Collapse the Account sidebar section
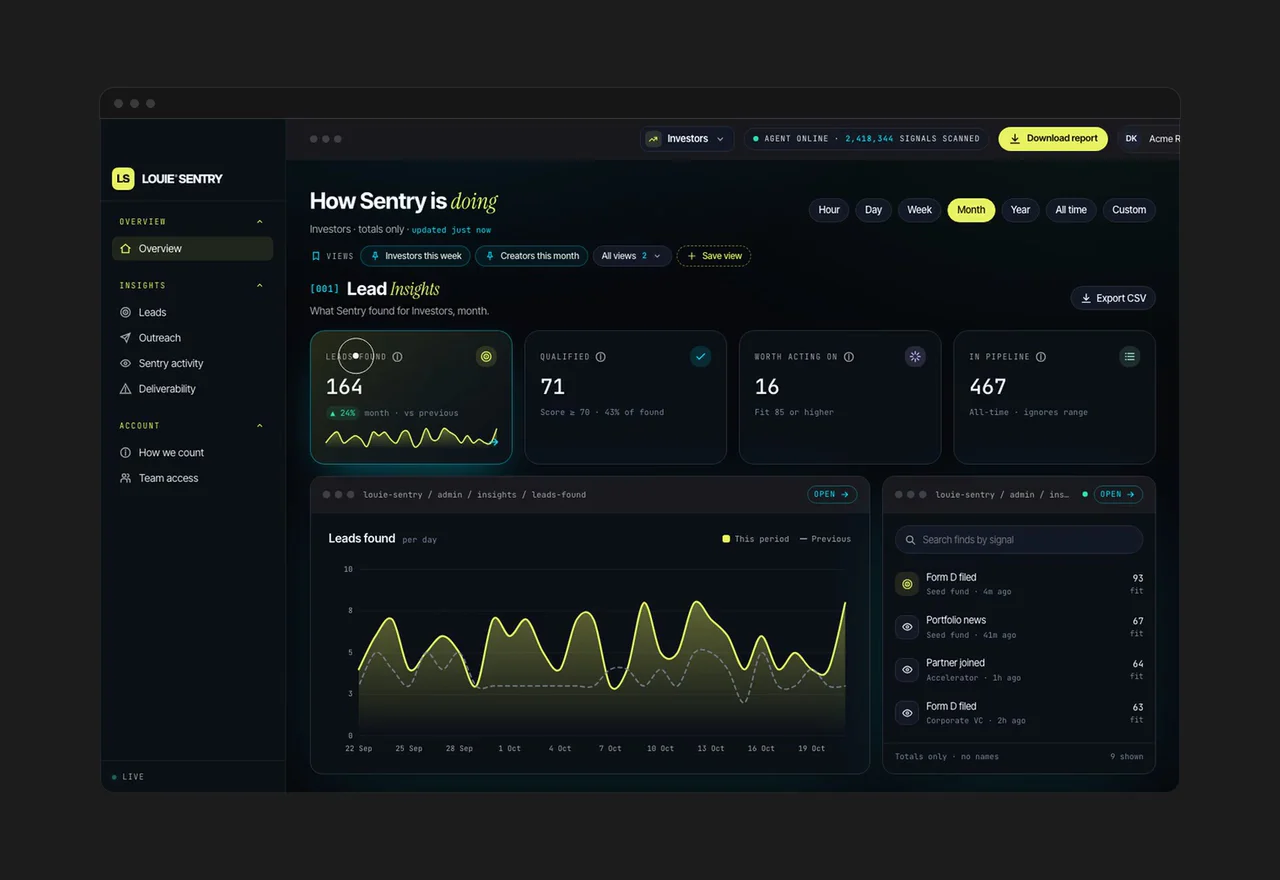The height and width of the screenshot is (880, 1280). pyautogui.click(x=260, y=426)
